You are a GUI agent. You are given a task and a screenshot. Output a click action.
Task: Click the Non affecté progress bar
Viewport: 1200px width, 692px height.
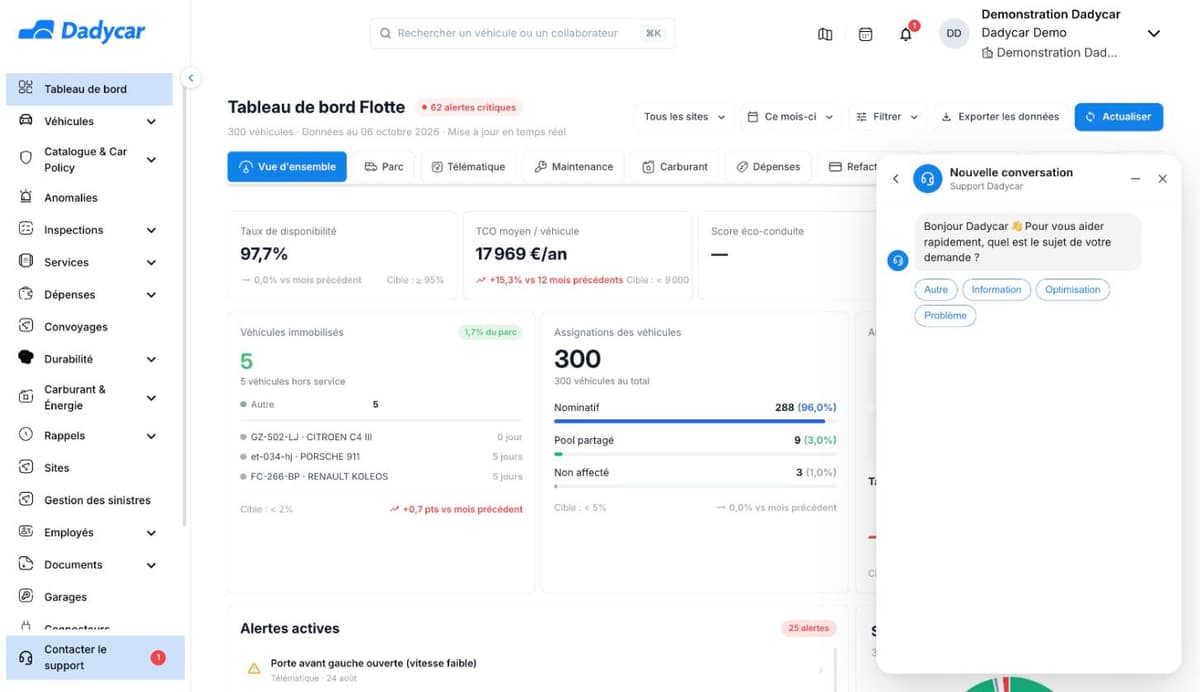[x=695, y=486]
